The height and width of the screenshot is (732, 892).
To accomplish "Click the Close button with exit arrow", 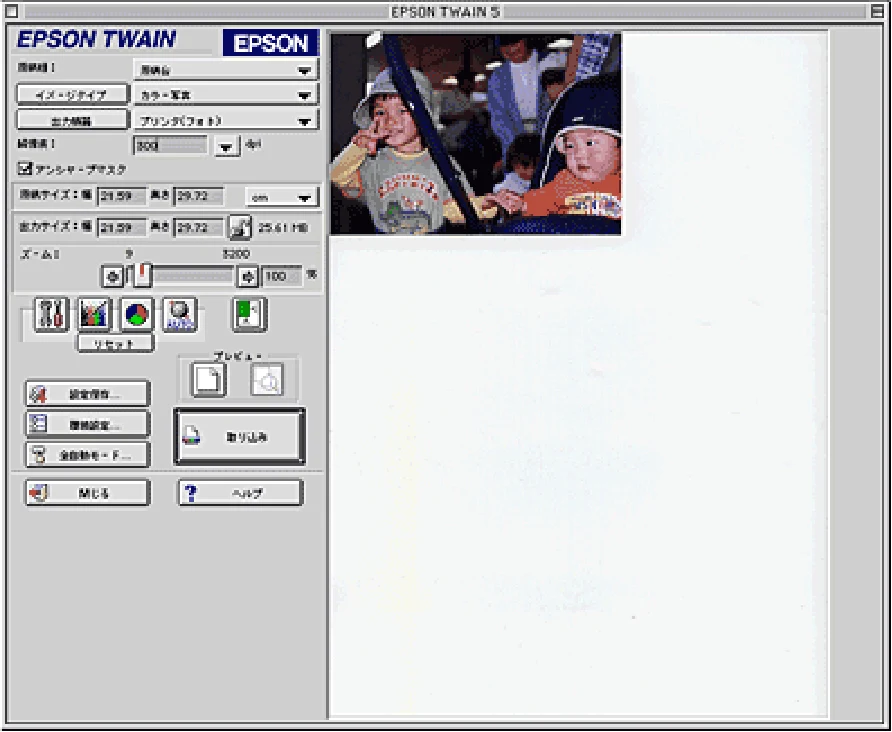I will (88, 493).
